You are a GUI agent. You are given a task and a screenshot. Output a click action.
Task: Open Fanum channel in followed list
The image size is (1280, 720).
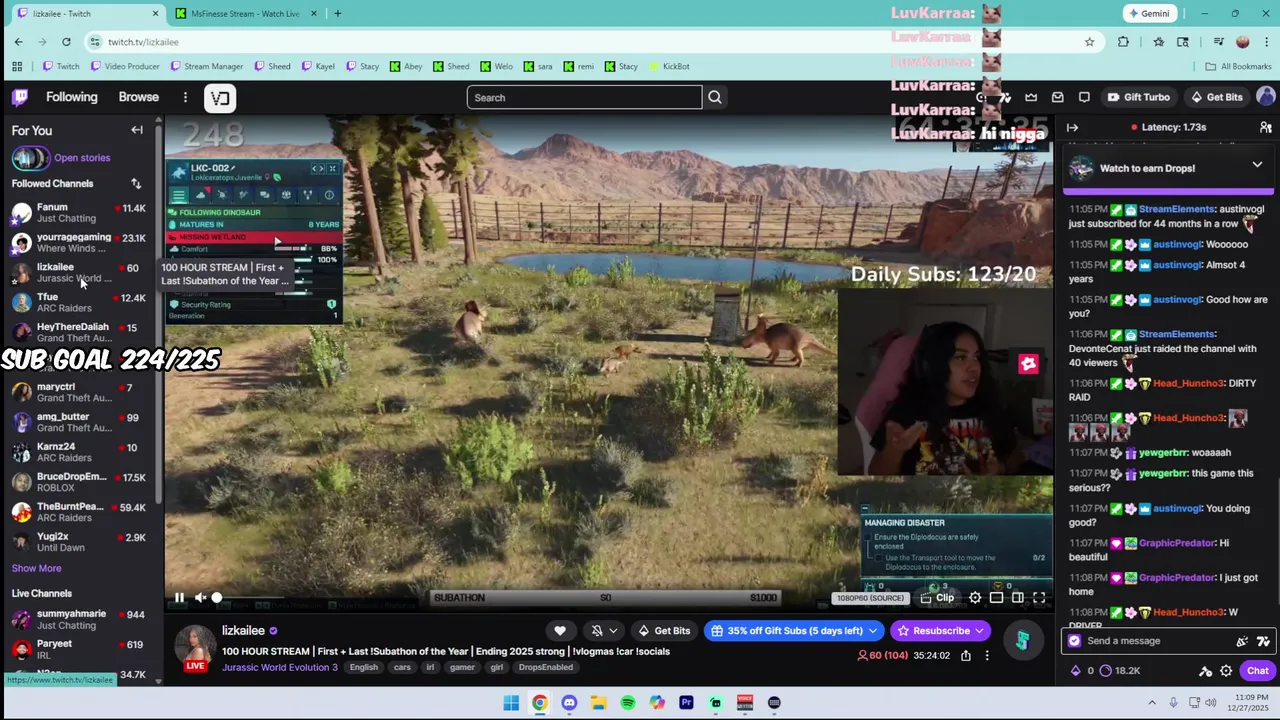(80, 213)
